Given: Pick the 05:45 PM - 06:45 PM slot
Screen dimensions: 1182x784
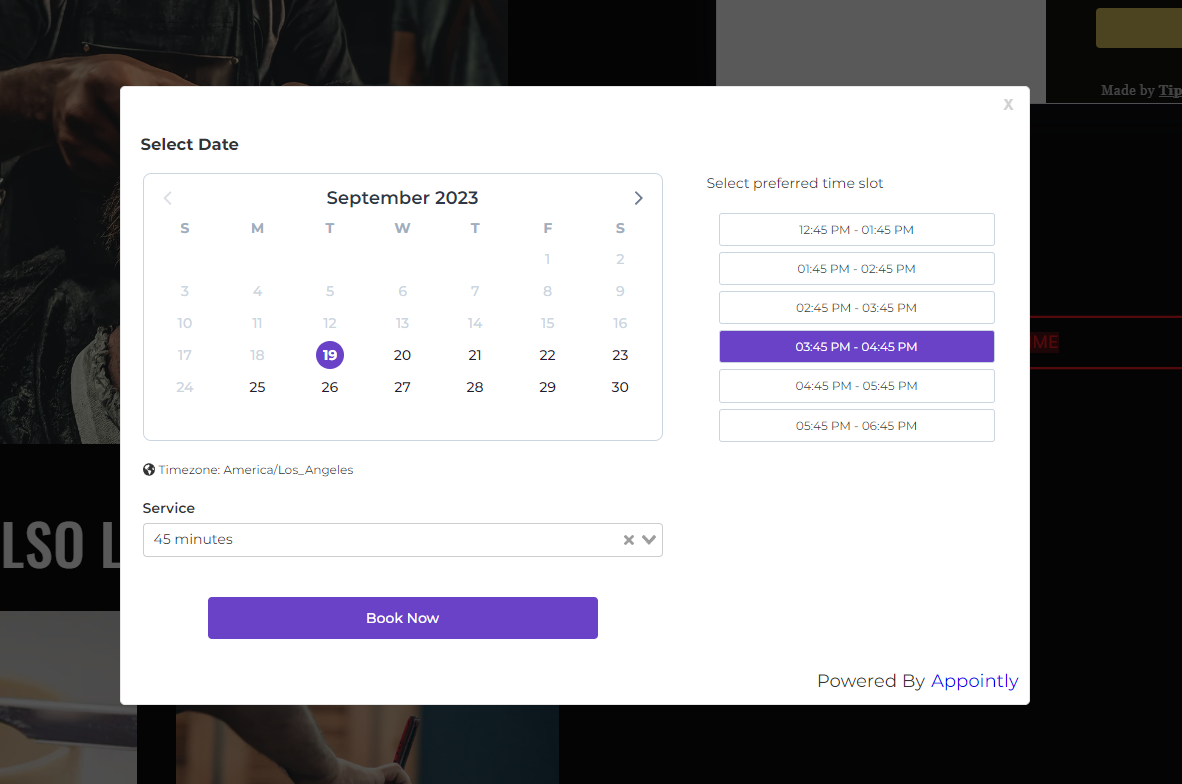Looking at the screenshot, I should [x=856, y=425].
